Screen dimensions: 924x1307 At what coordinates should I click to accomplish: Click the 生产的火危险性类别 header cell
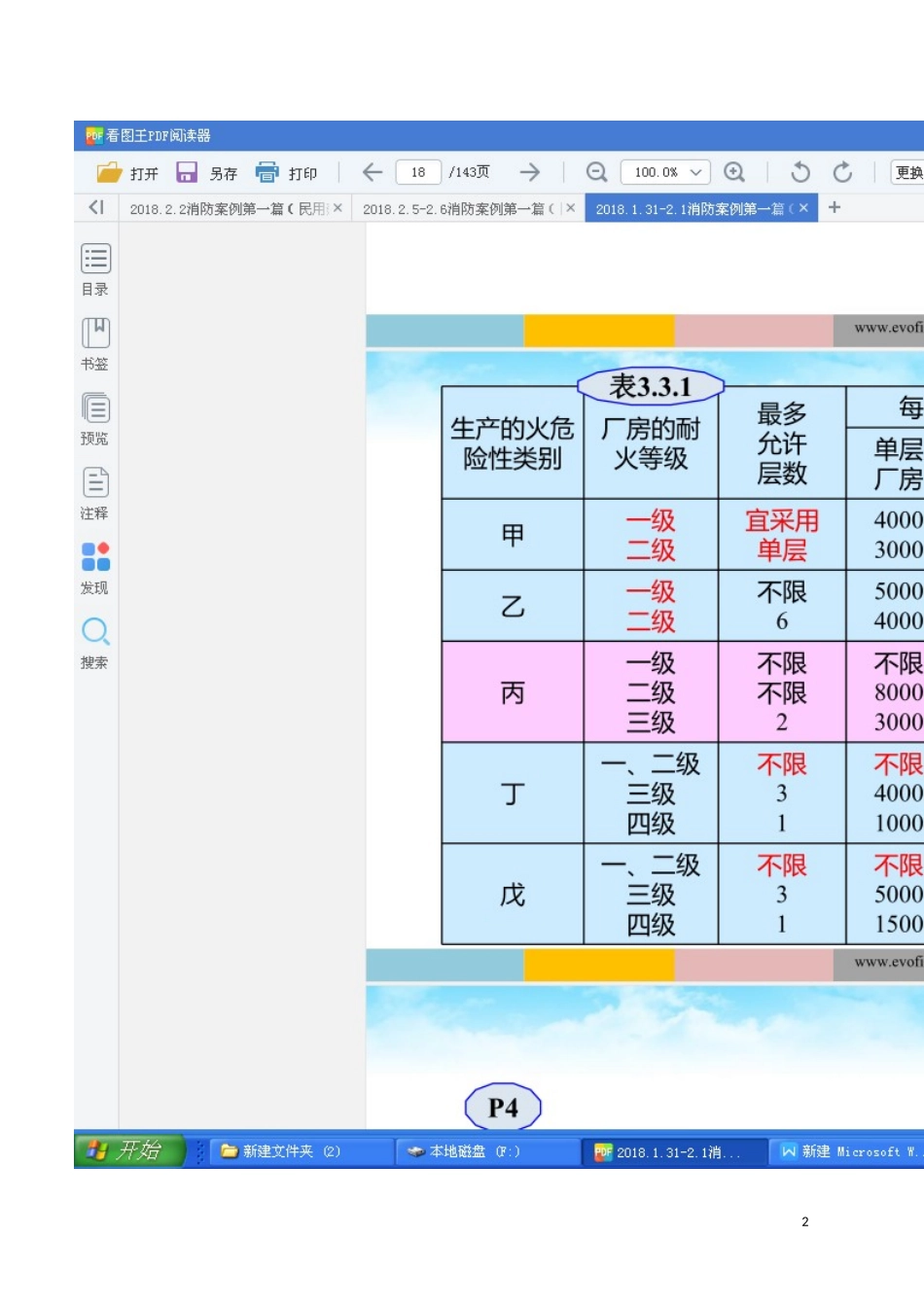(513, 442)
